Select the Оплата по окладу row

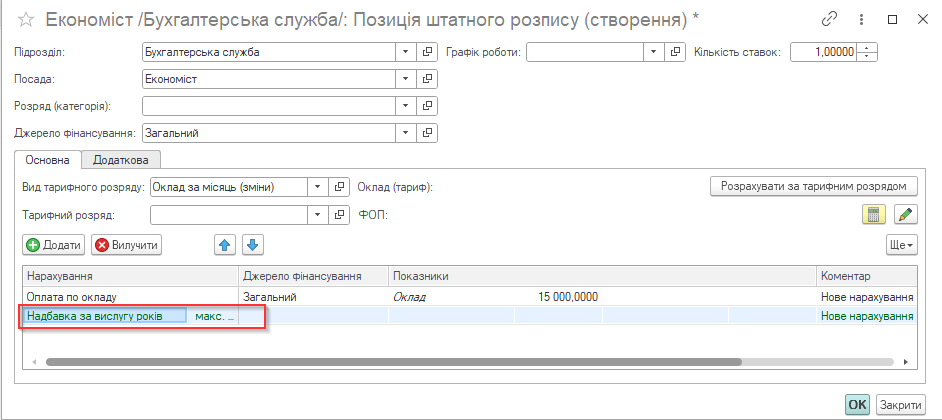tap(470, 297)
